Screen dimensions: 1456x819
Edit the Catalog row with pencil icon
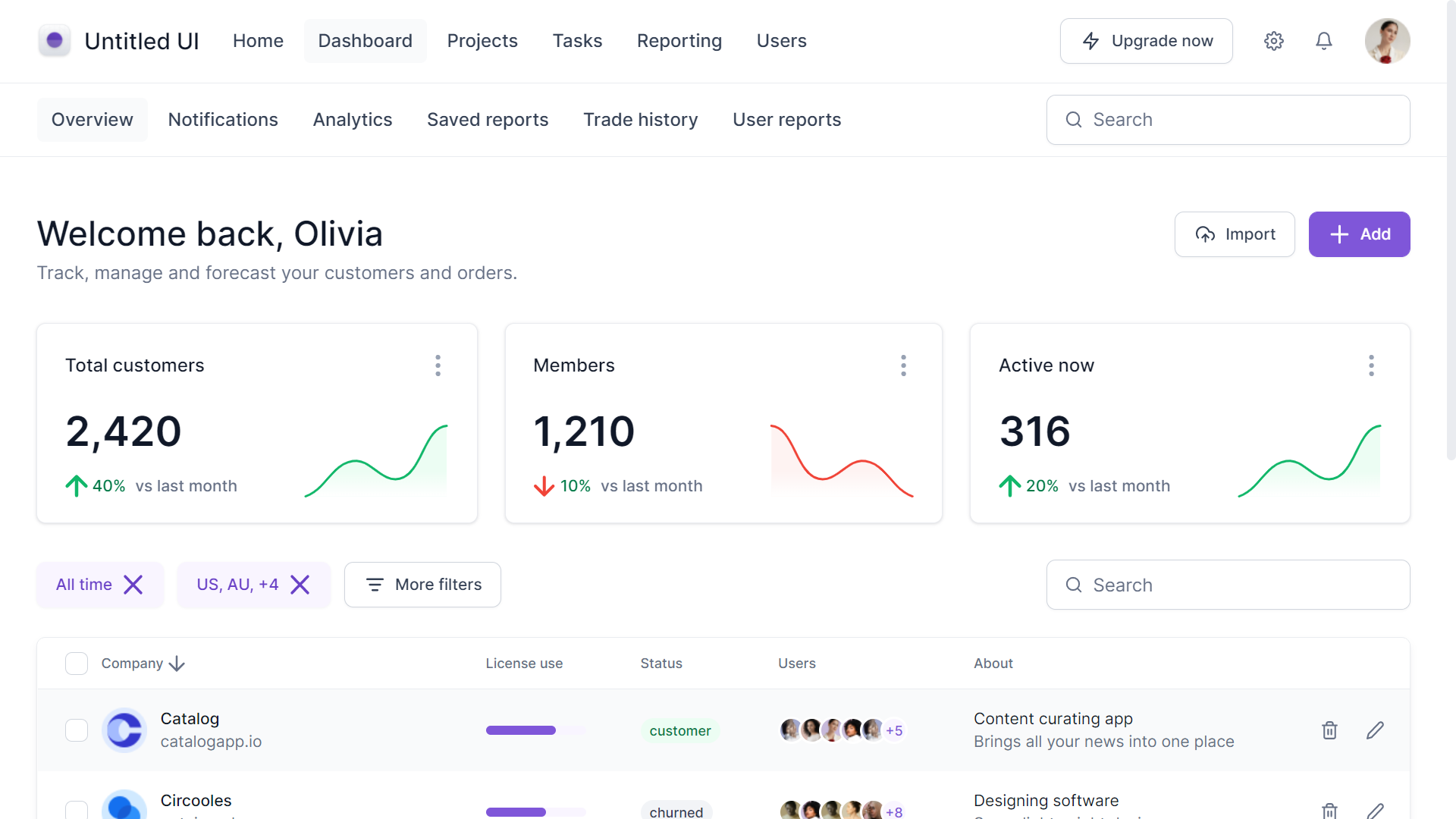pyautogui.click(x=1375, y=730)
